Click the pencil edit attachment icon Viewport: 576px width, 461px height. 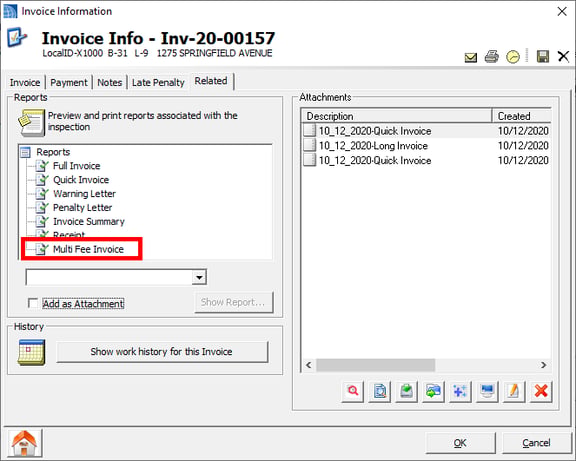pyautogui.click(x=514, y=391)
